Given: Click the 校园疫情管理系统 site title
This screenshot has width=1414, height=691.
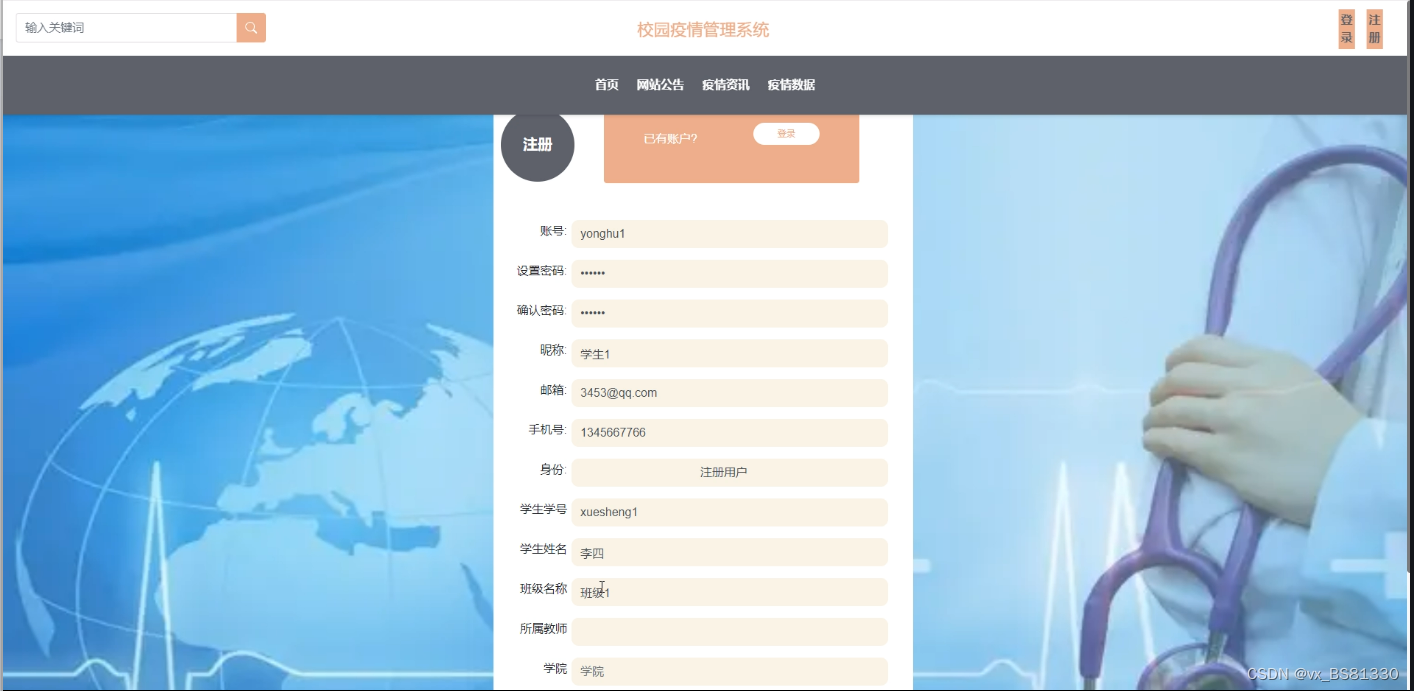Looking at the screenshot, I should 703,30.
